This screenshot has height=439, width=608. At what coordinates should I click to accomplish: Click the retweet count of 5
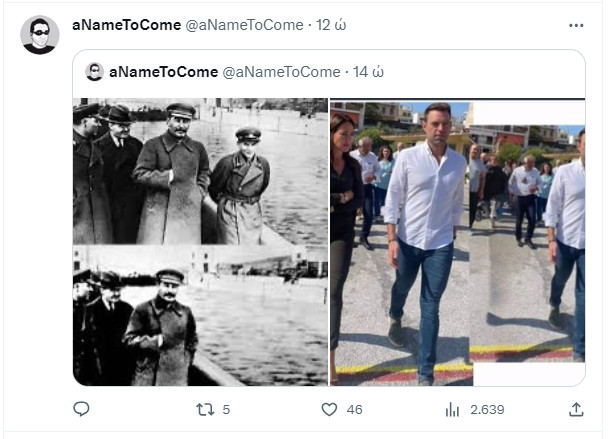point(226,409)
